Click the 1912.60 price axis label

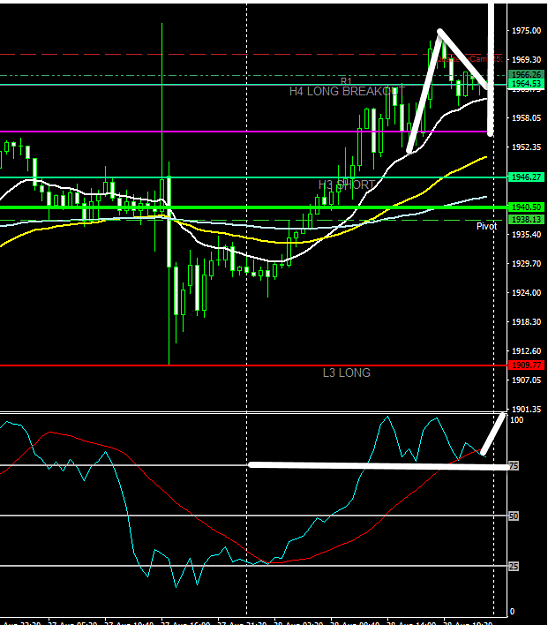(526, 351)
